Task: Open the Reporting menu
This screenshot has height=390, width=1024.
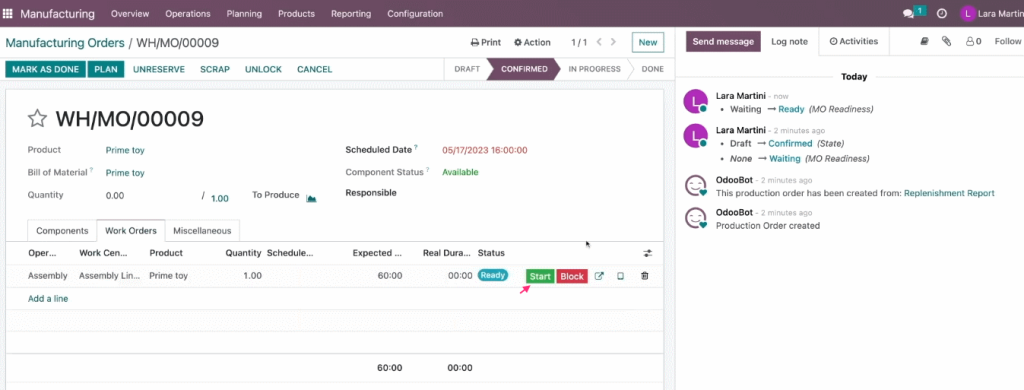Action: (x=351, y=14)
